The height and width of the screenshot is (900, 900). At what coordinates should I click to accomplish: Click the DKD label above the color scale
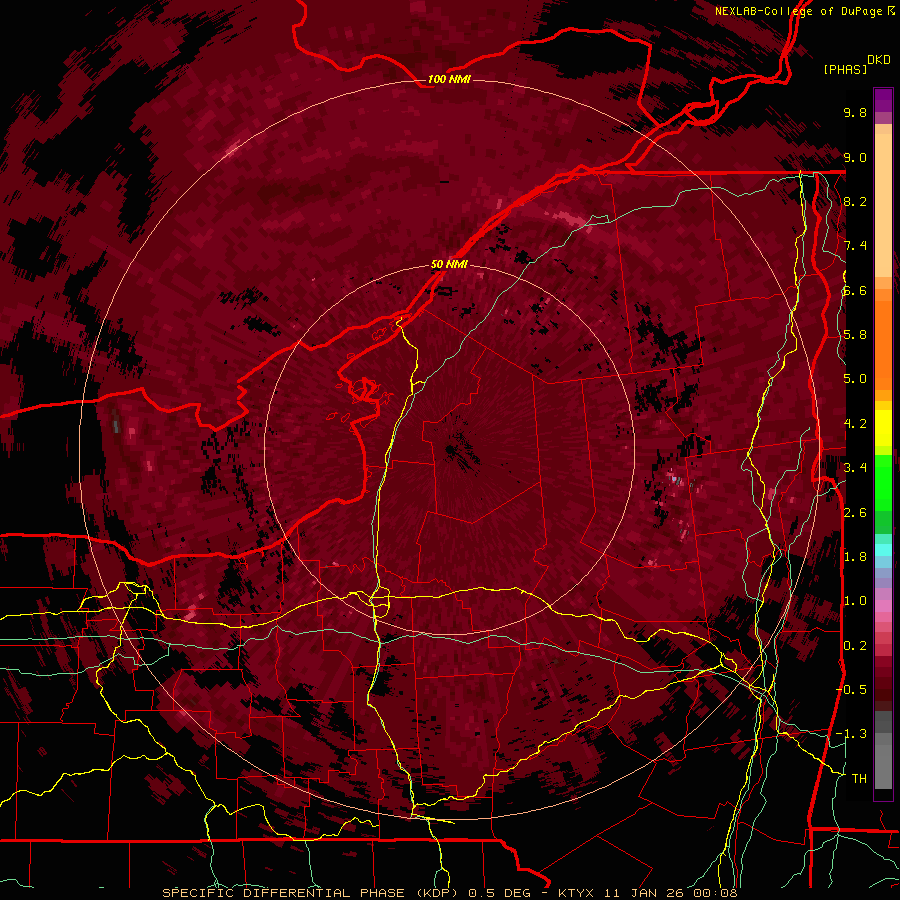click(879, 60)
